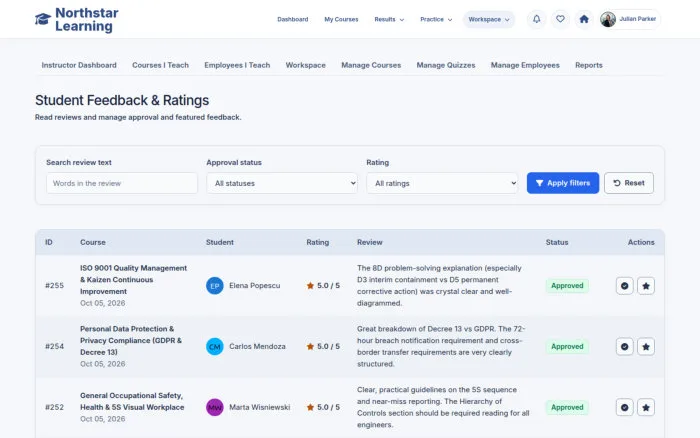The image size is (700, 438).
Task: Click Julian Parker's profile avatar
Action: pos(608,19)
